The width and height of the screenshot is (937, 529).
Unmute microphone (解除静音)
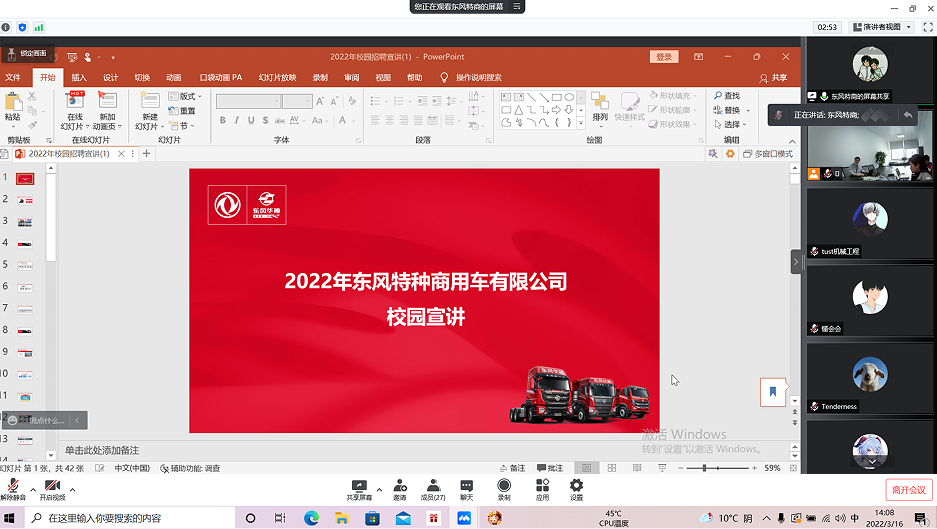pyautogui.click(x=13, y=486)
